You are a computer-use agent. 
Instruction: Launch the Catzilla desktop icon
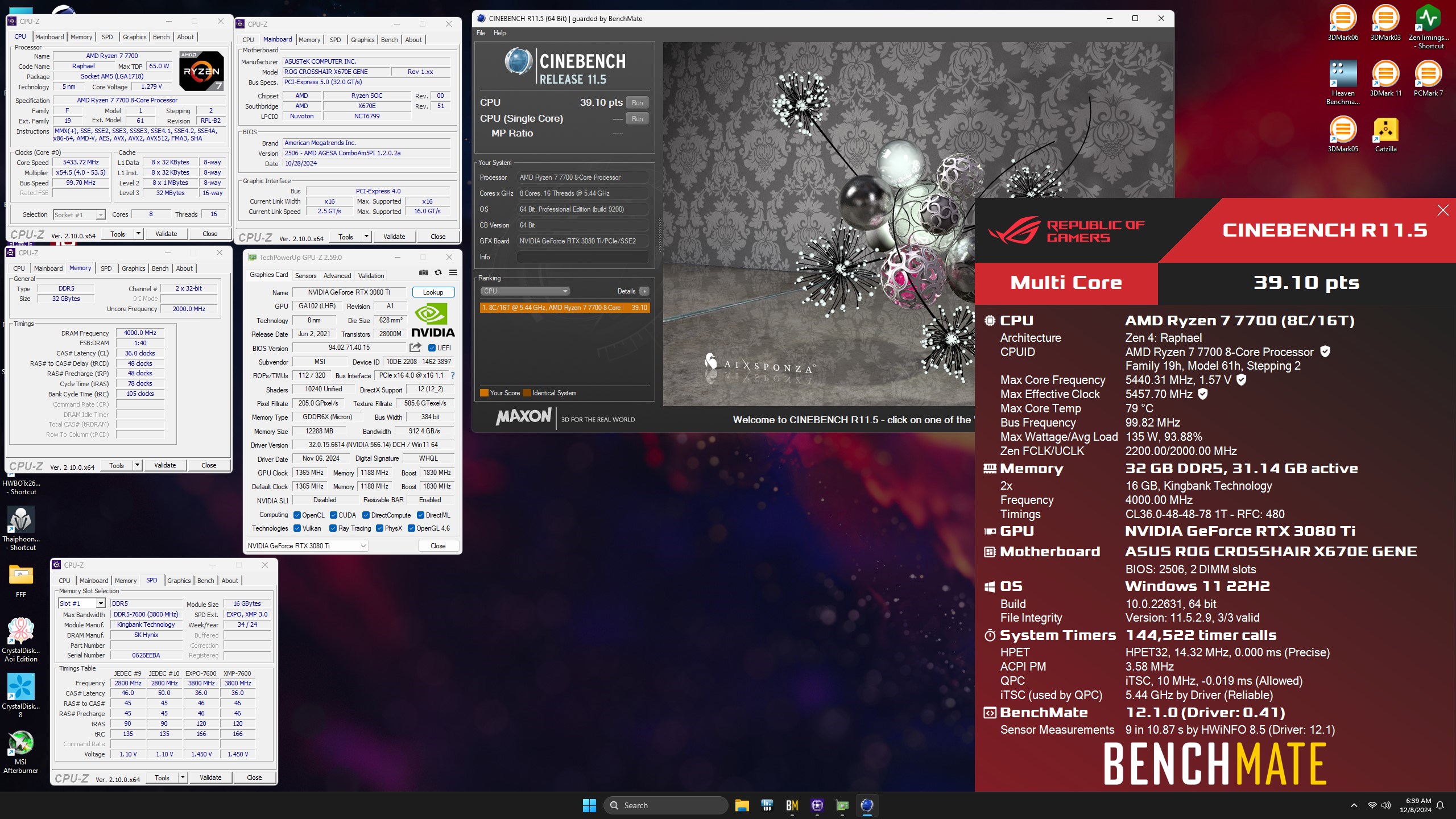click(1385, 135)
